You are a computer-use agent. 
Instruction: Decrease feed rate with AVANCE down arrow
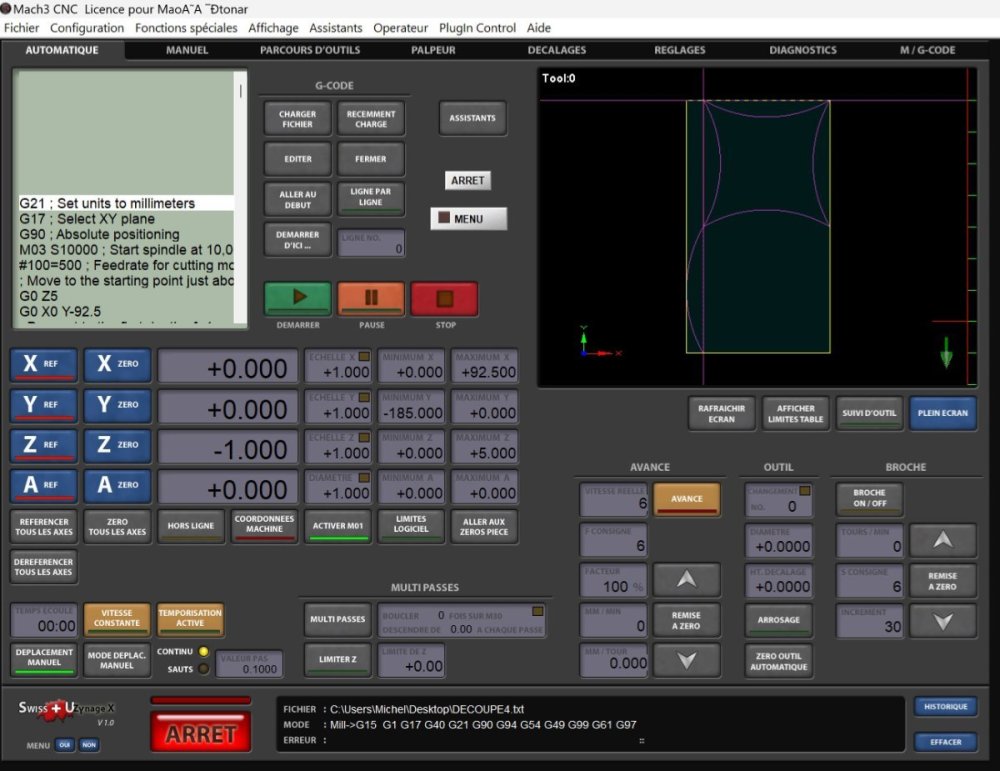[686, 660]
